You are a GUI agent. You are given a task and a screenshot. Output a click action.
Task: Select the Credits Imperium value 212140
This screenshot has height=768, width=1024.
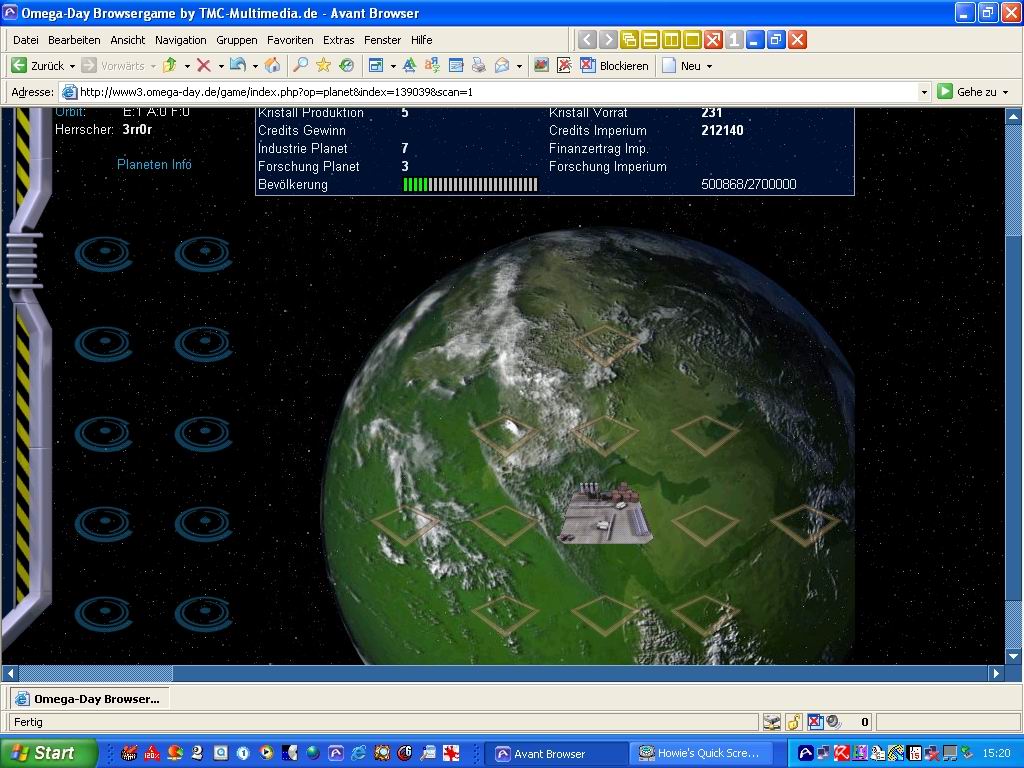pos(722,130)
